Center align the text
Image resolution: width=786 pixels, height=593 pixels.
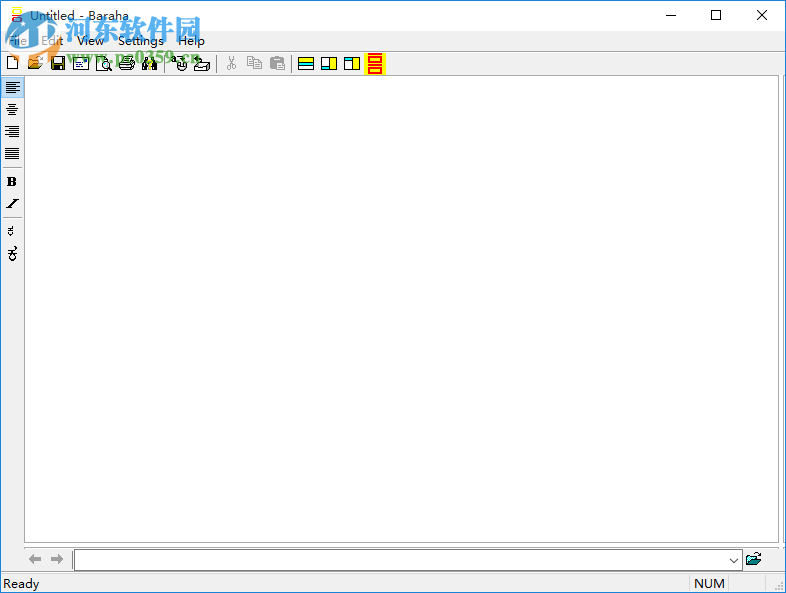[x=12, y=109]
